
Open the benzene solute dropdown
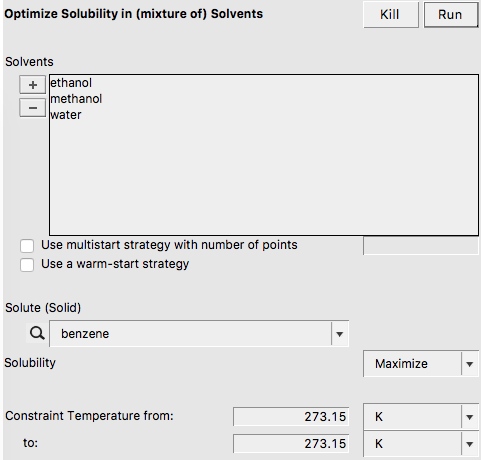[x=199, y=334]
